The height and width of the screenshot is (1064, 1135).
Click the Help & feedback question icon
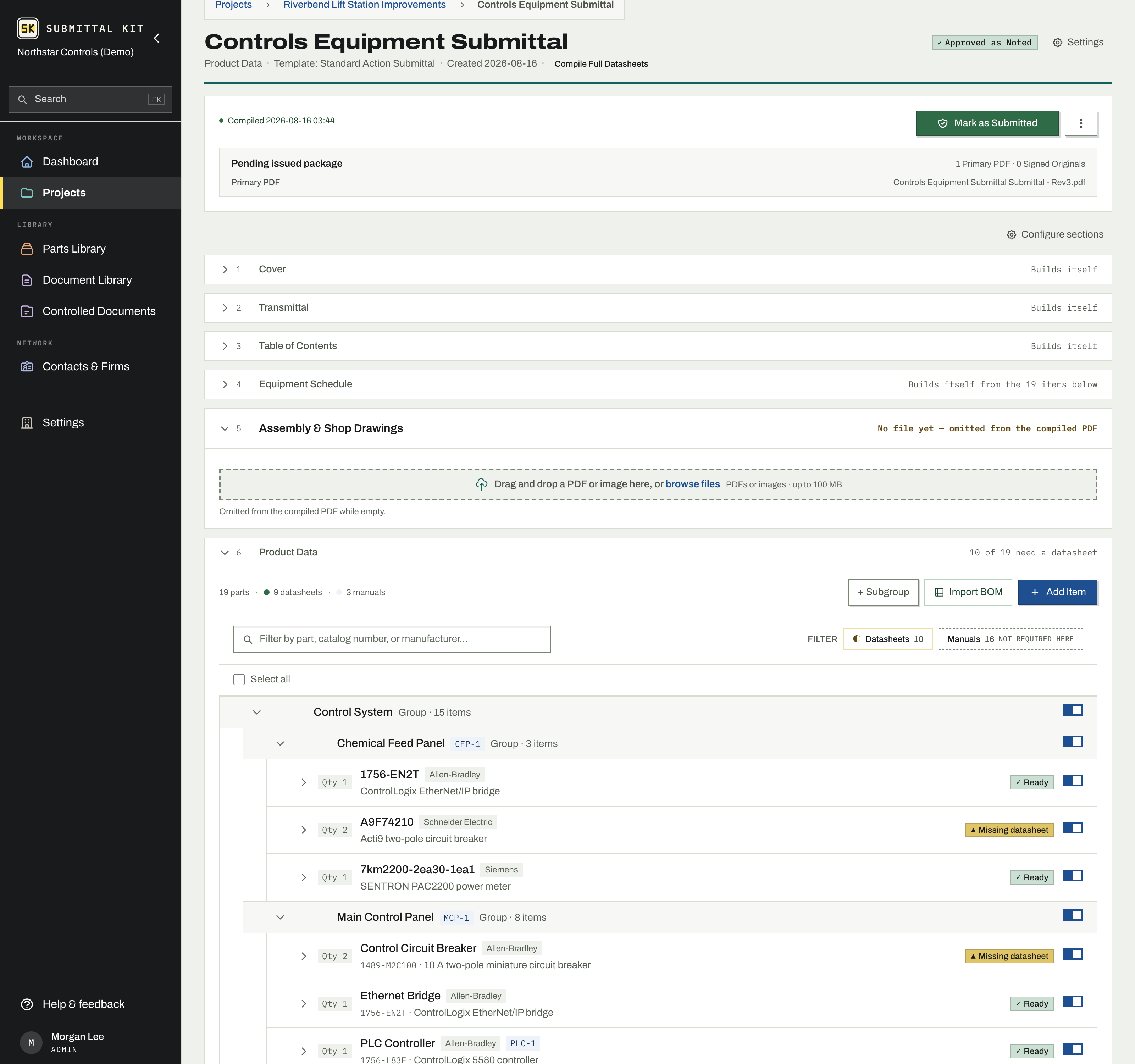[27, 1004]
